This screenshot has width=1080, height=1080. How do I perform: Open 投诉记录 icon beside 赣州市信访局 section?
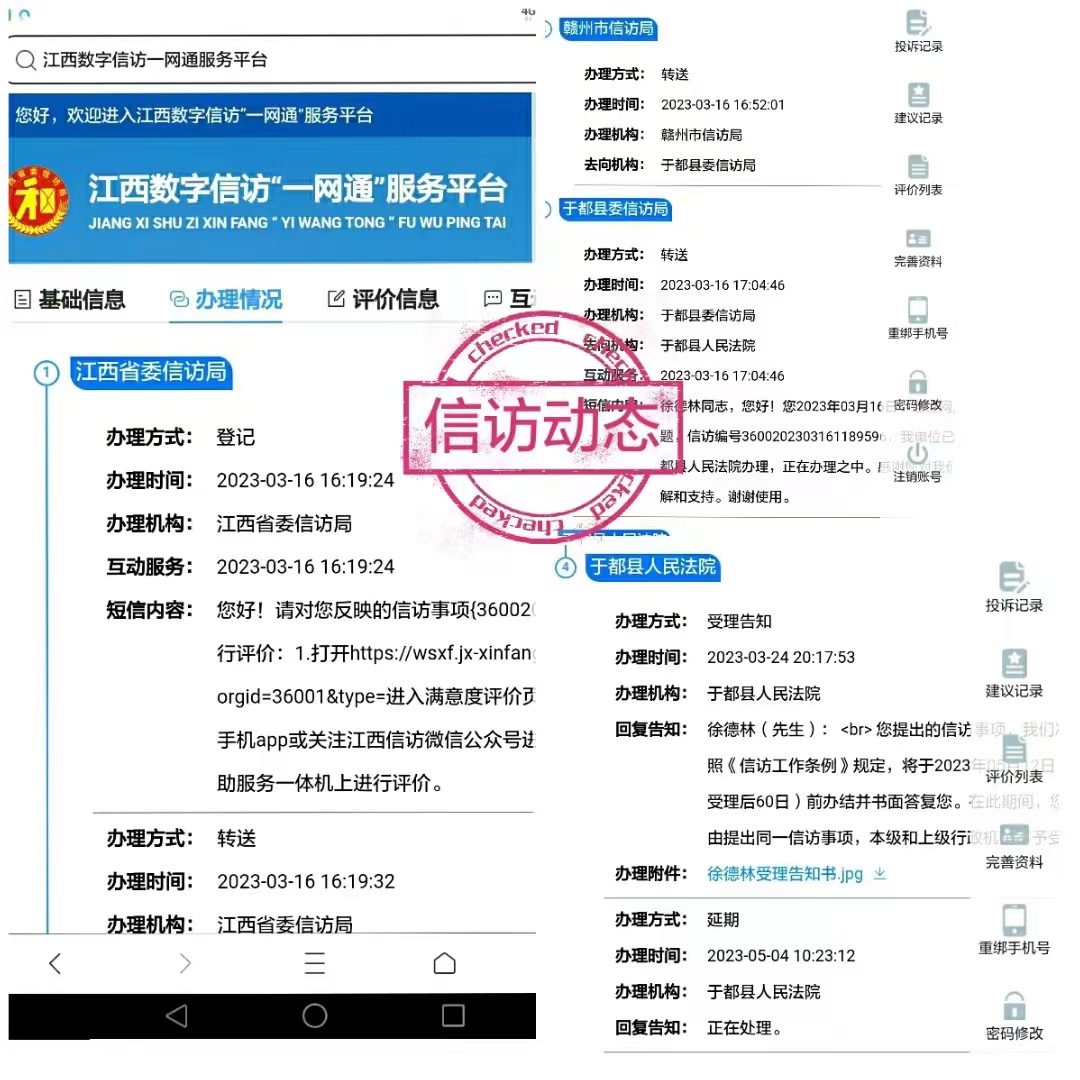click(918, 31)
